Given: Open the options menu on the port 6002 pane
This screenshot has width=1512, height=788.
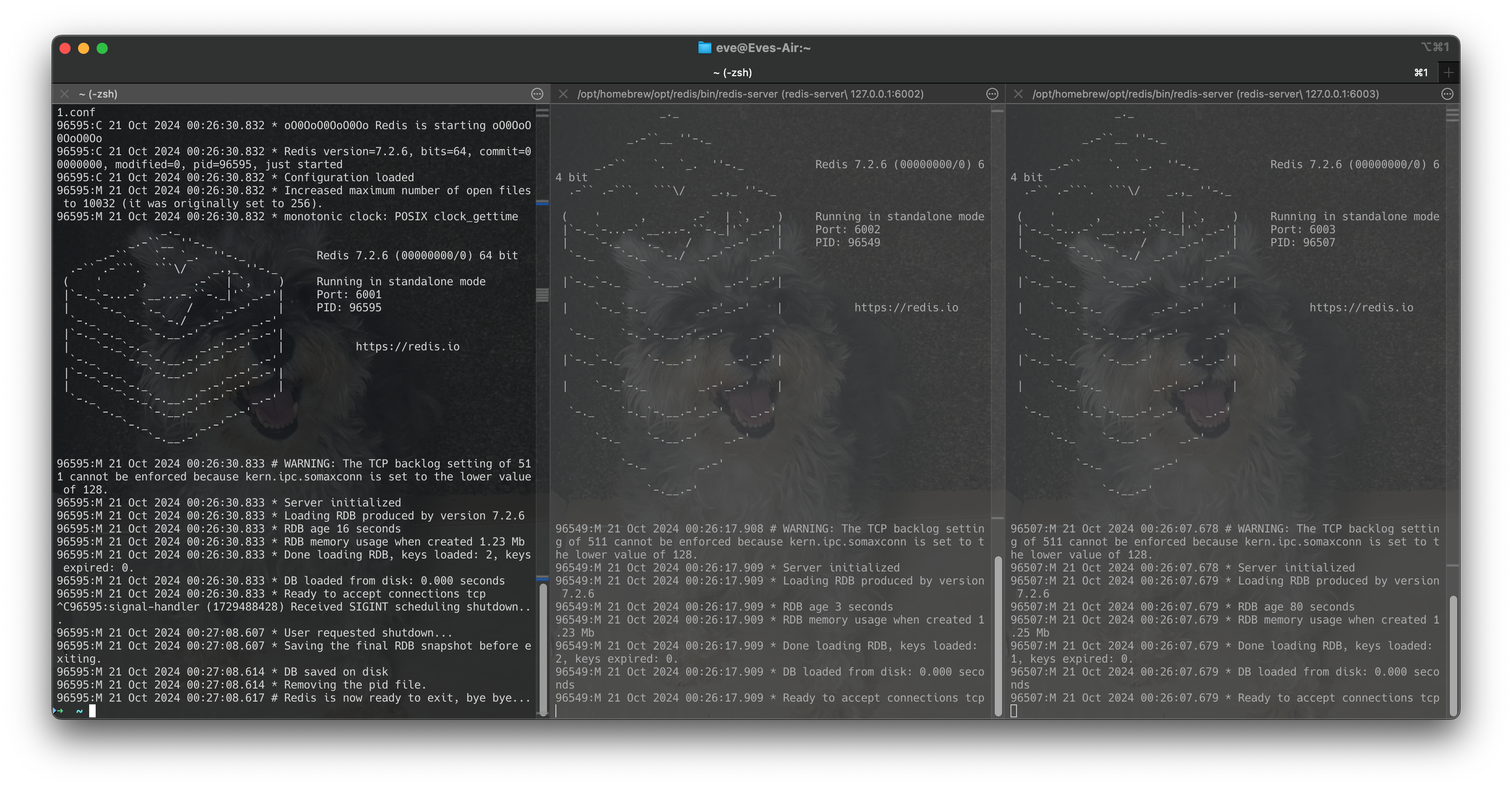Looking at the screenshot, I should click(x=992, y=93).
